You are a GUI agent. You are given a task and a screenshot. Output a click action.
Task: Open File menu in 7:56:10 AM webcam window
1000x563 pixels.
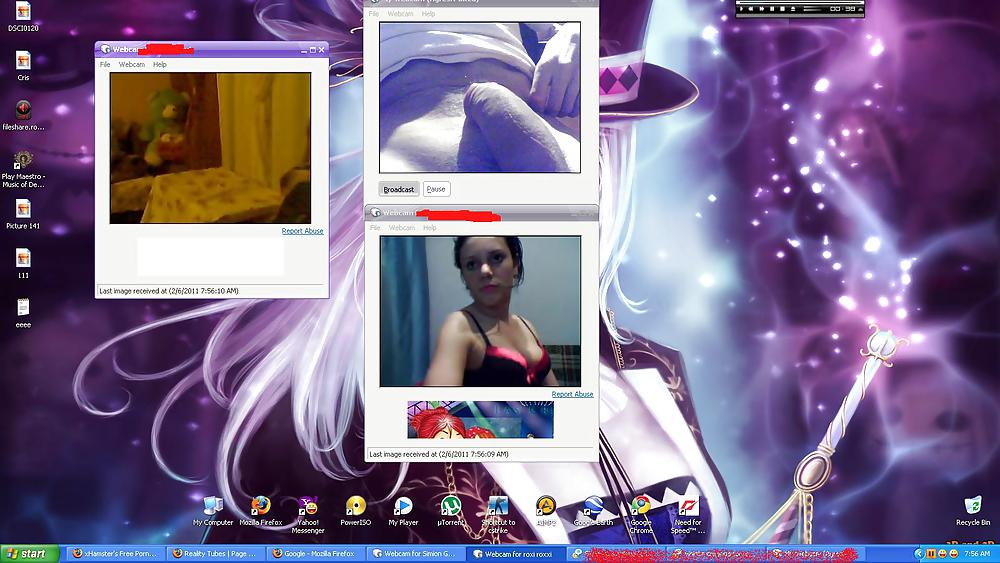105,64
